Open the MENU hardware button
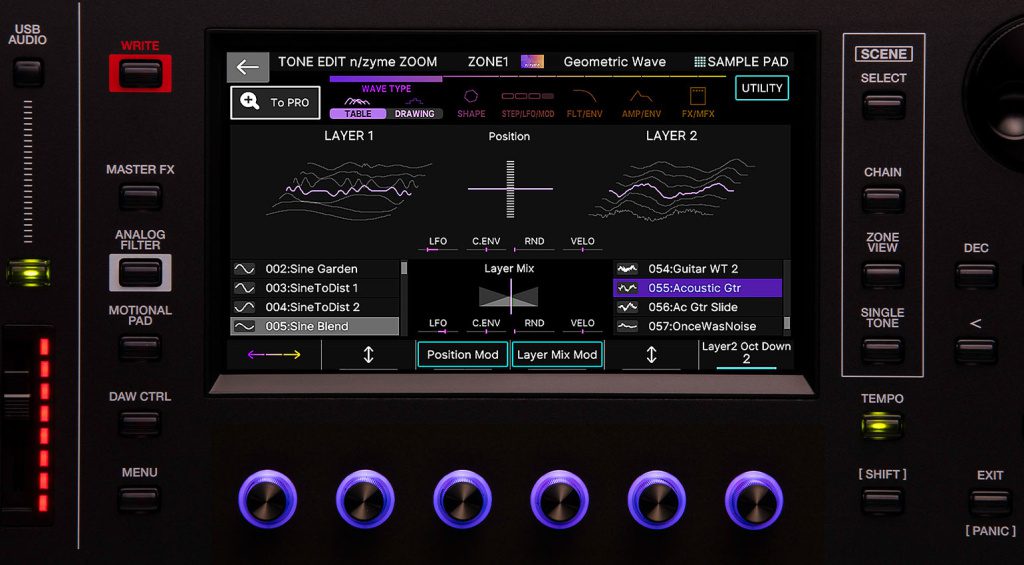1024x565 pixels. (x=140, y=500)
